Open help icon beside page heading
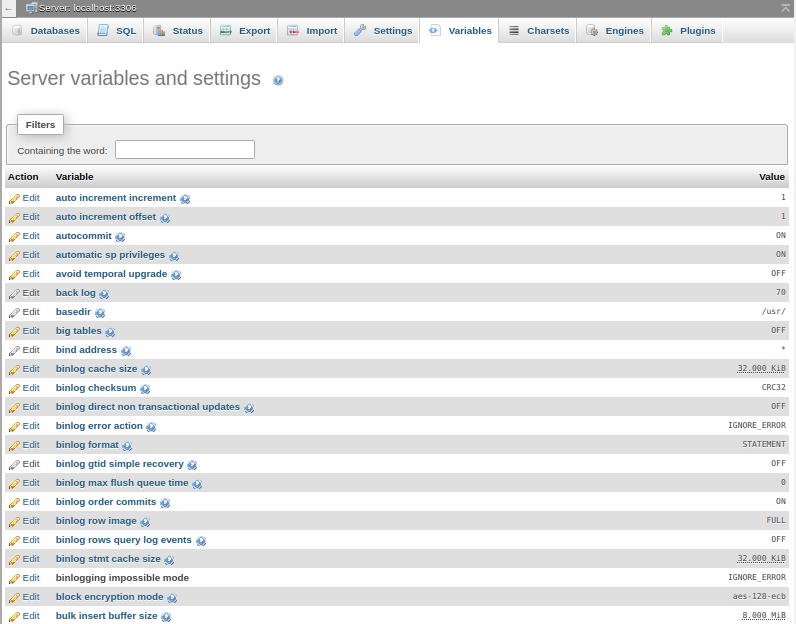This screenshot has width=796, height=624. coord(278,80)
